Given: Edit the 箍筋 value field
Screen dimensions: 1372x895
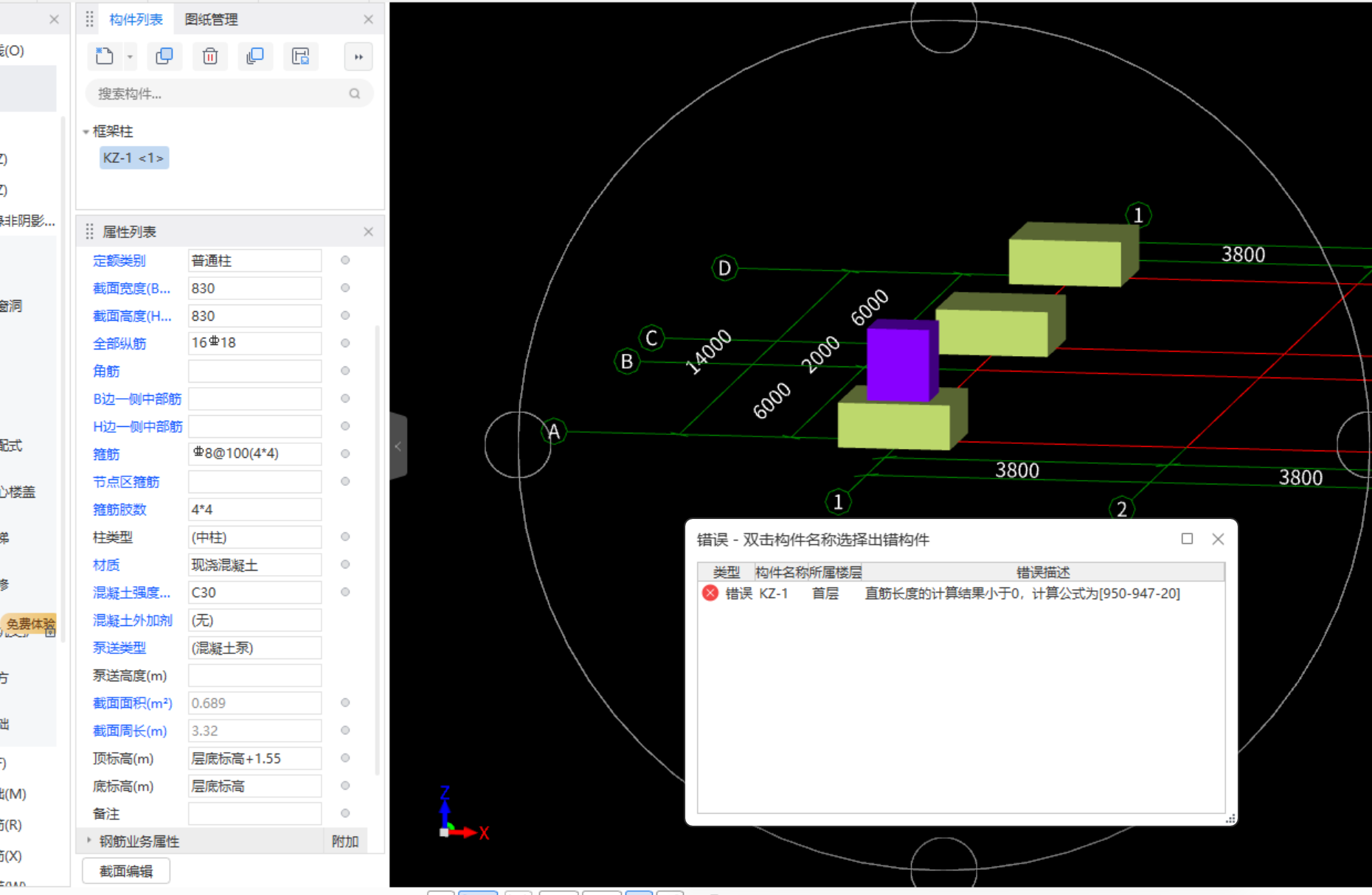Looking at the screenshot, I should click(x=254, y=453).
